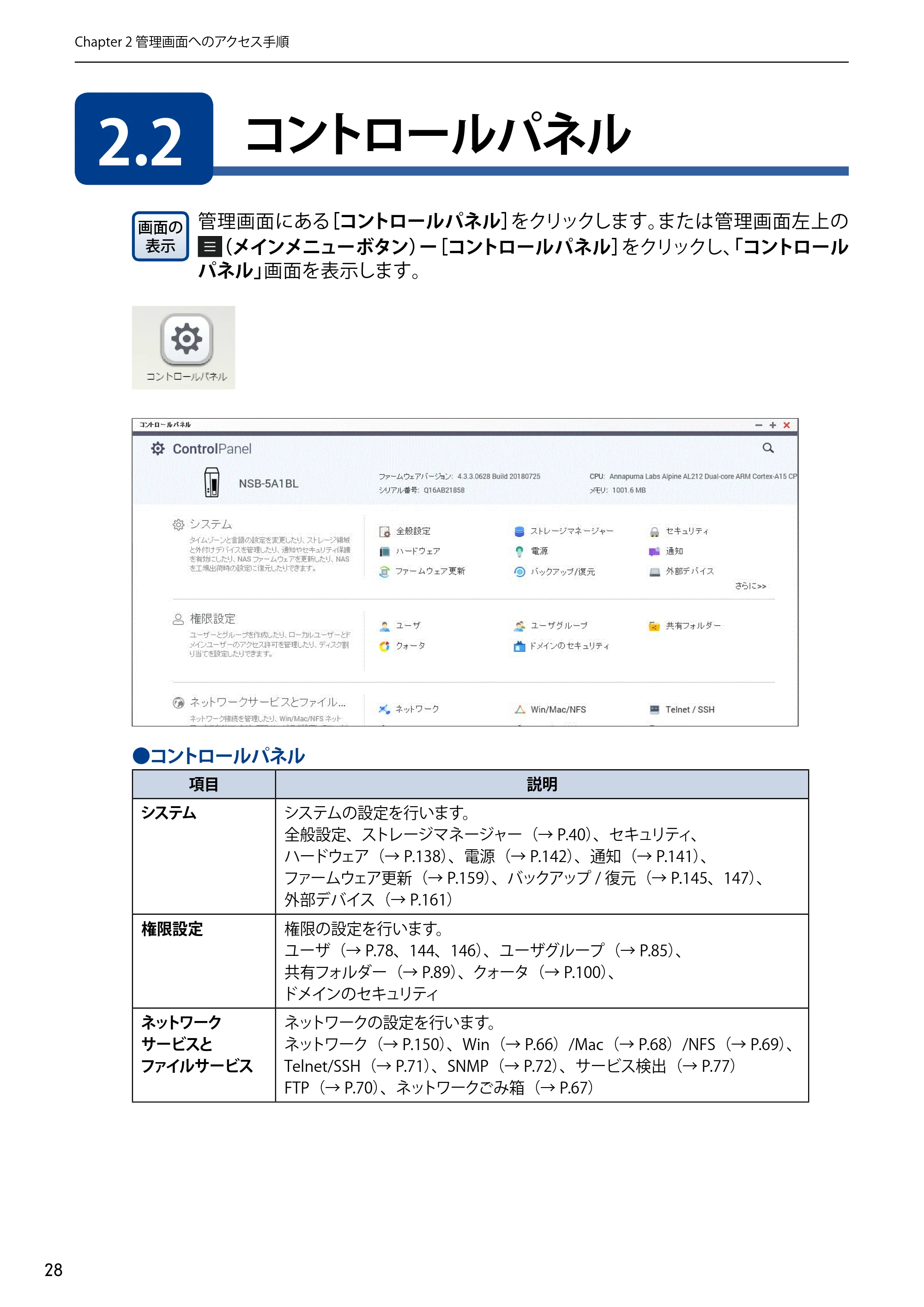Maximize the コントロールパネル window with plus button
The height and width of the screenshot is (1307, 924).
pyautogui.click(x=772, y=425)
